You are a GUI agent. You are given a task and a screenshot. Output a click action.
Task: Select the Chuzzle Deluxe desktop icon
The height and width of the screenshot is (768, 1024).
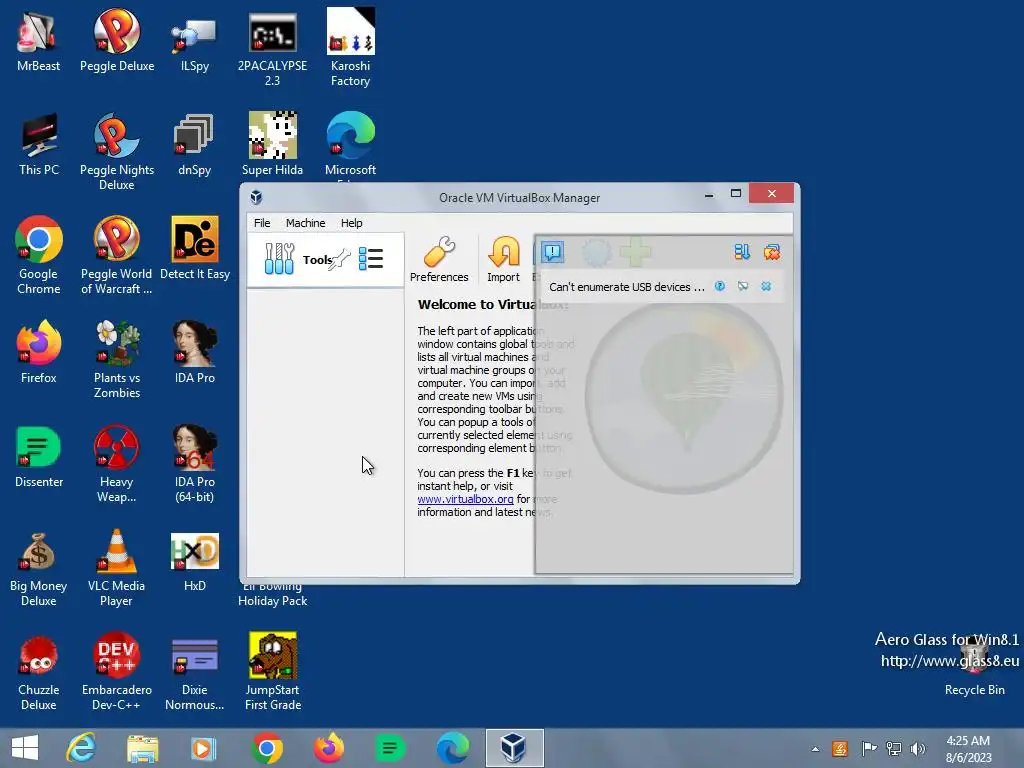(x=39, y=671)
